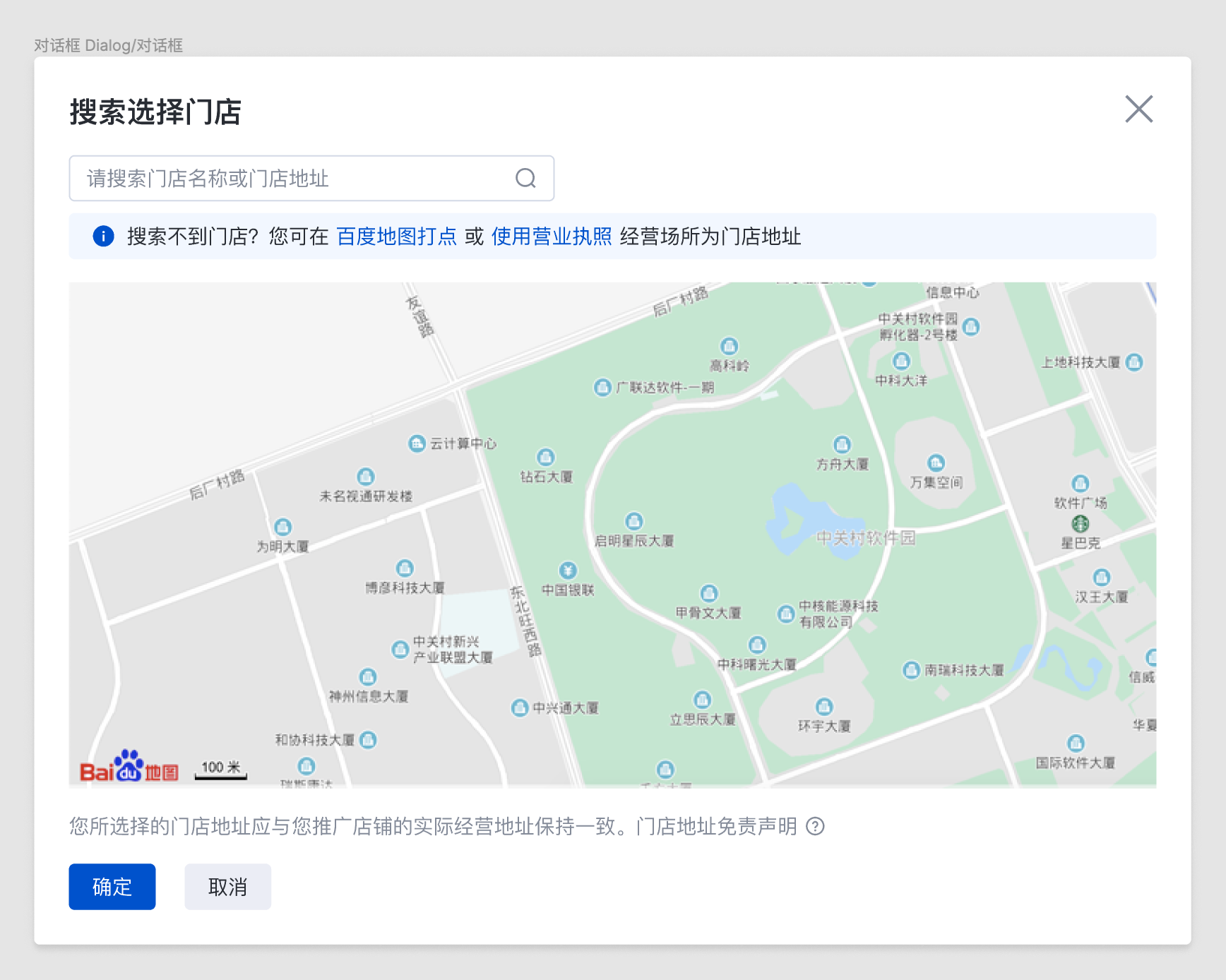Select the 星巴克 Starbucks map marker
1226x980 pixels.
click(1081, 524)
